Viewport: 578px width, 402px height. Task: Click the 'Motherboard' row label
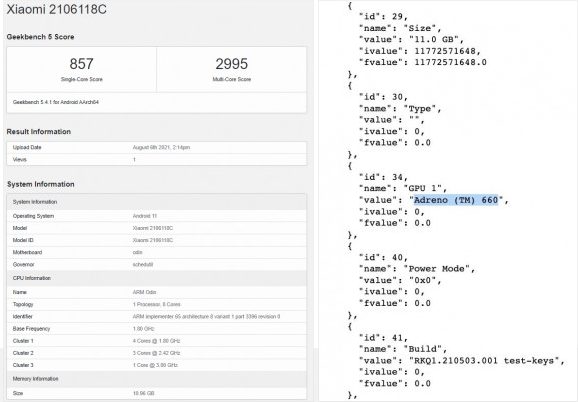[x=27, y=252]
